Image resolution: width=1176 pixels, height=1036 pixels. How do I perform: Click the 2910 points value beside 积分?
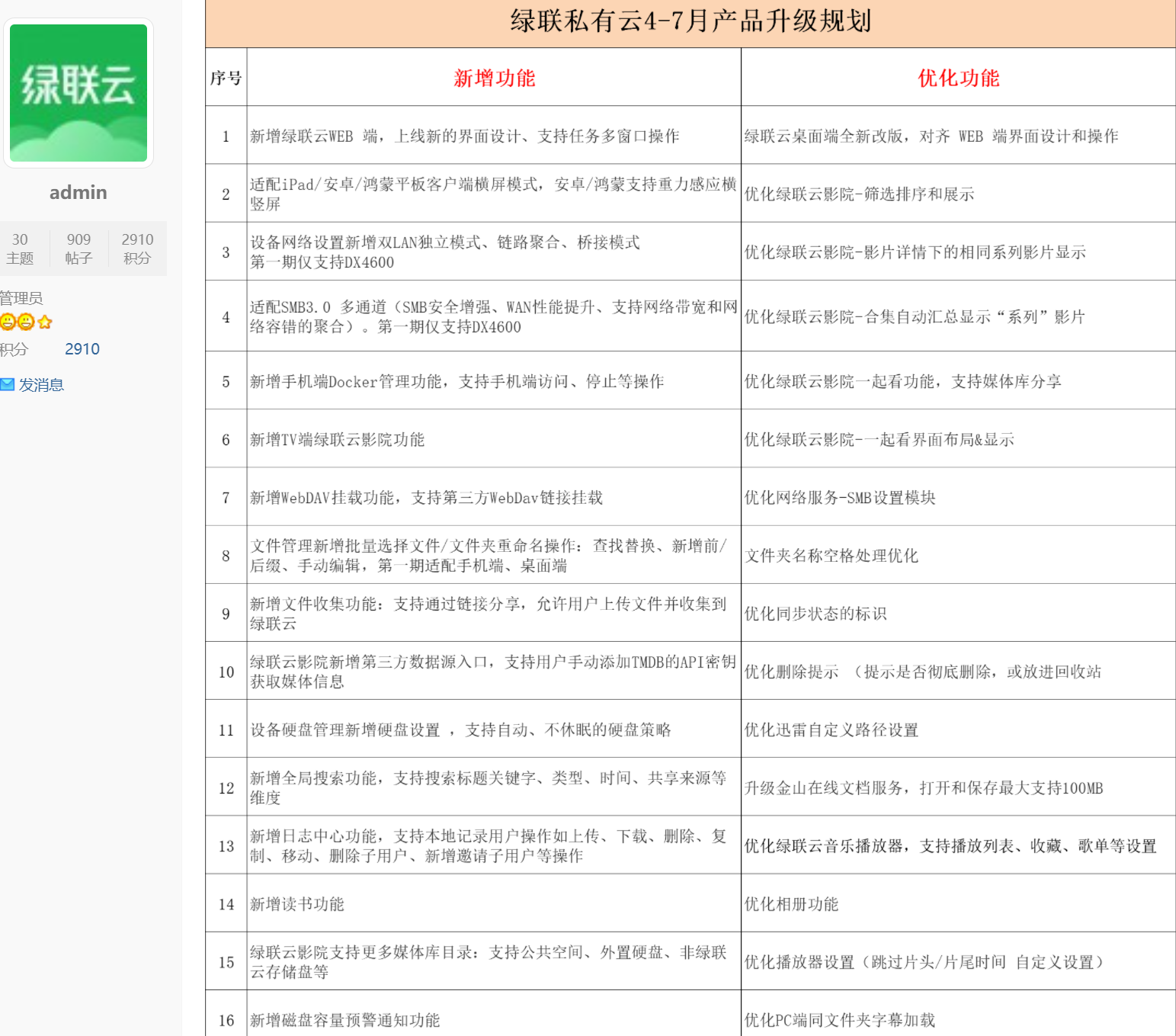click(82, 349)
